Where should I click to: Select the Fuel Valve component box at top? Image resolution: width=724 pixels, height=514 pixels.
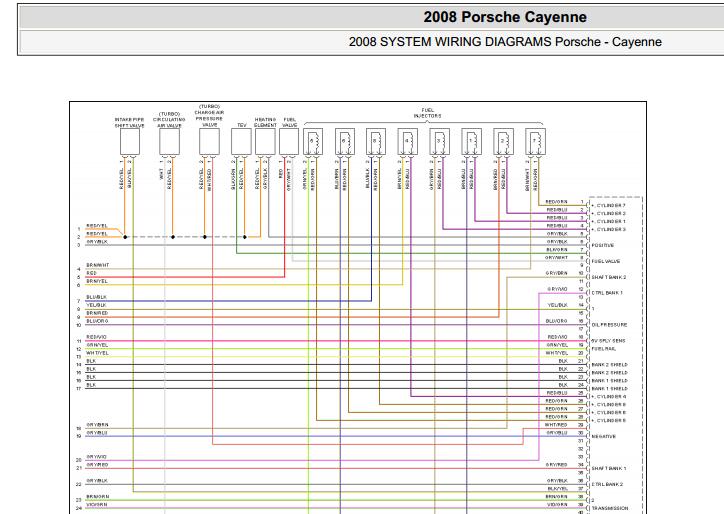coord(289,142)
